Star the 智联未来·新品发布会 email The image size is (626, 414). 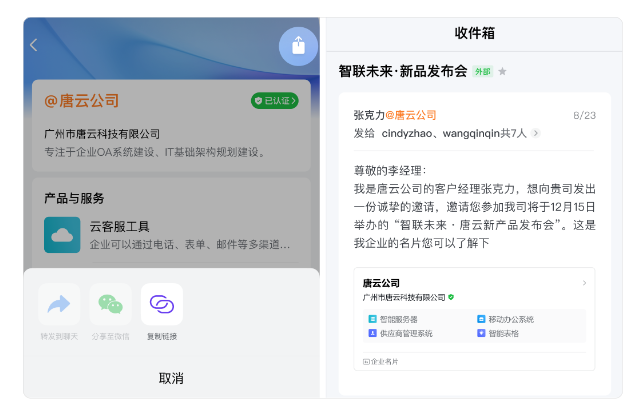click(x=503, y=72)
